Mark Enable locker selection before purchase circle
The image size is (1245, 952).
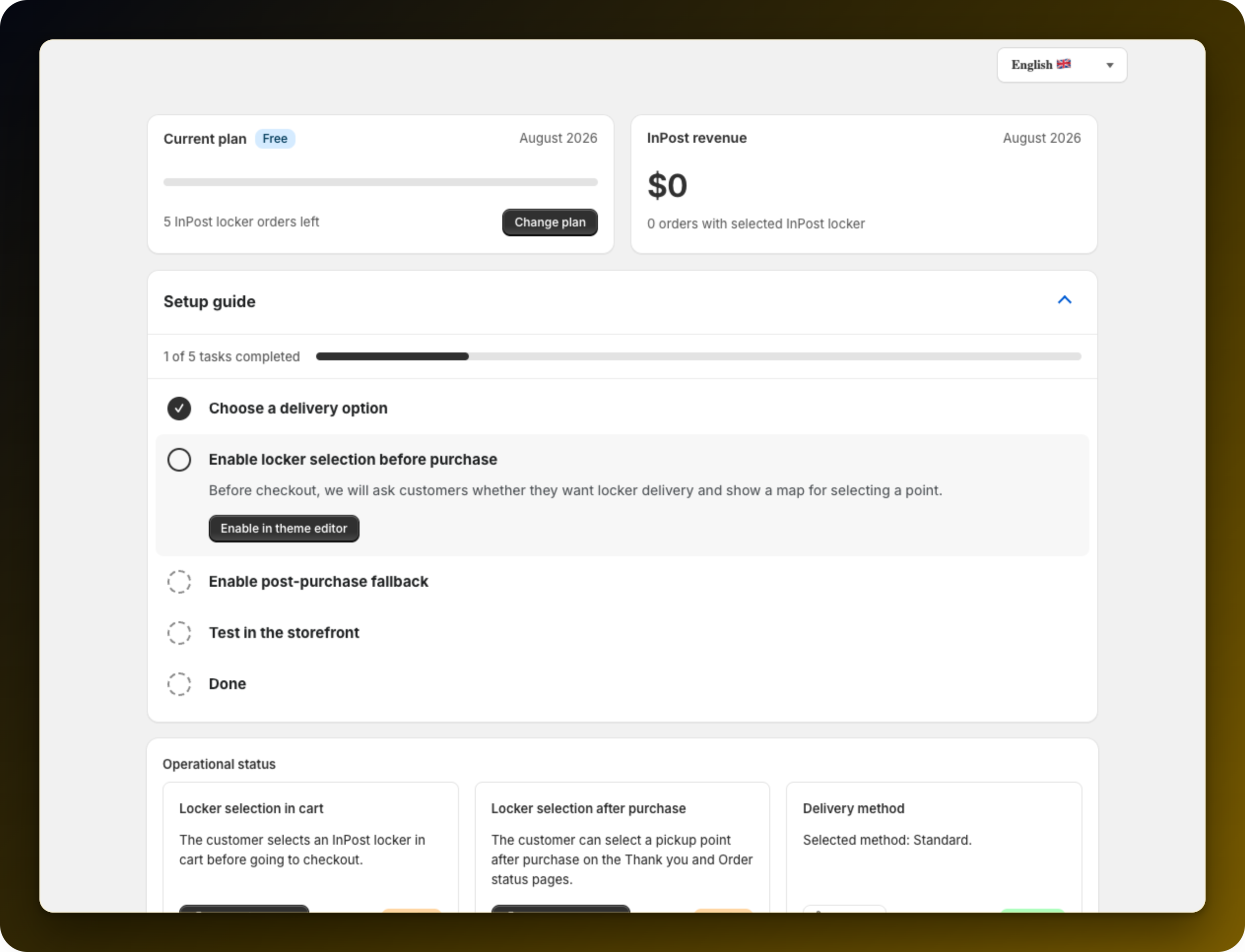(x=179, y=460)
